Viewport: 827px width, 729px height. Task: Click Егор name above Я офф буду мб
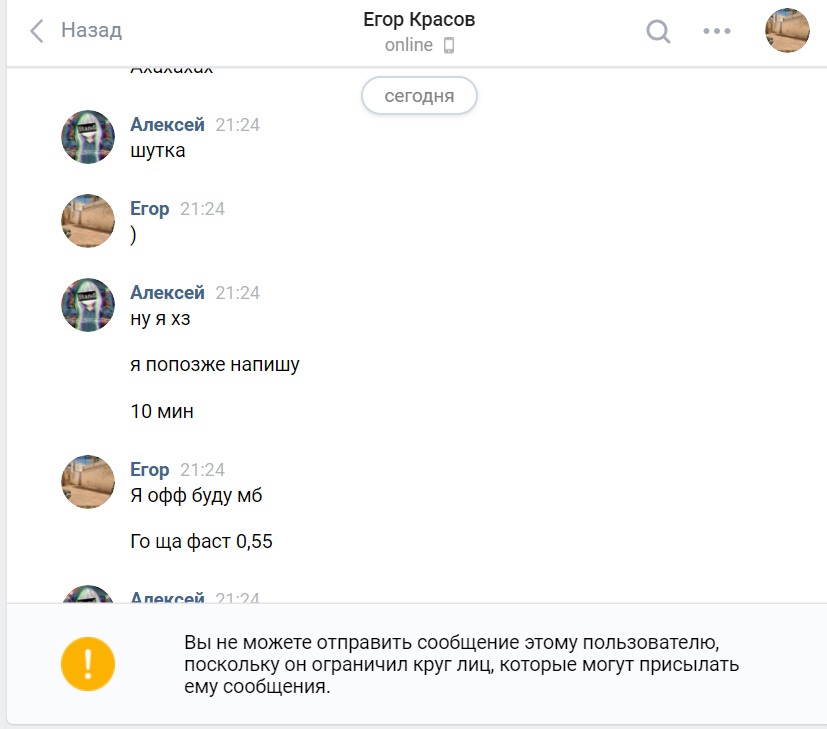coord(150,469)
